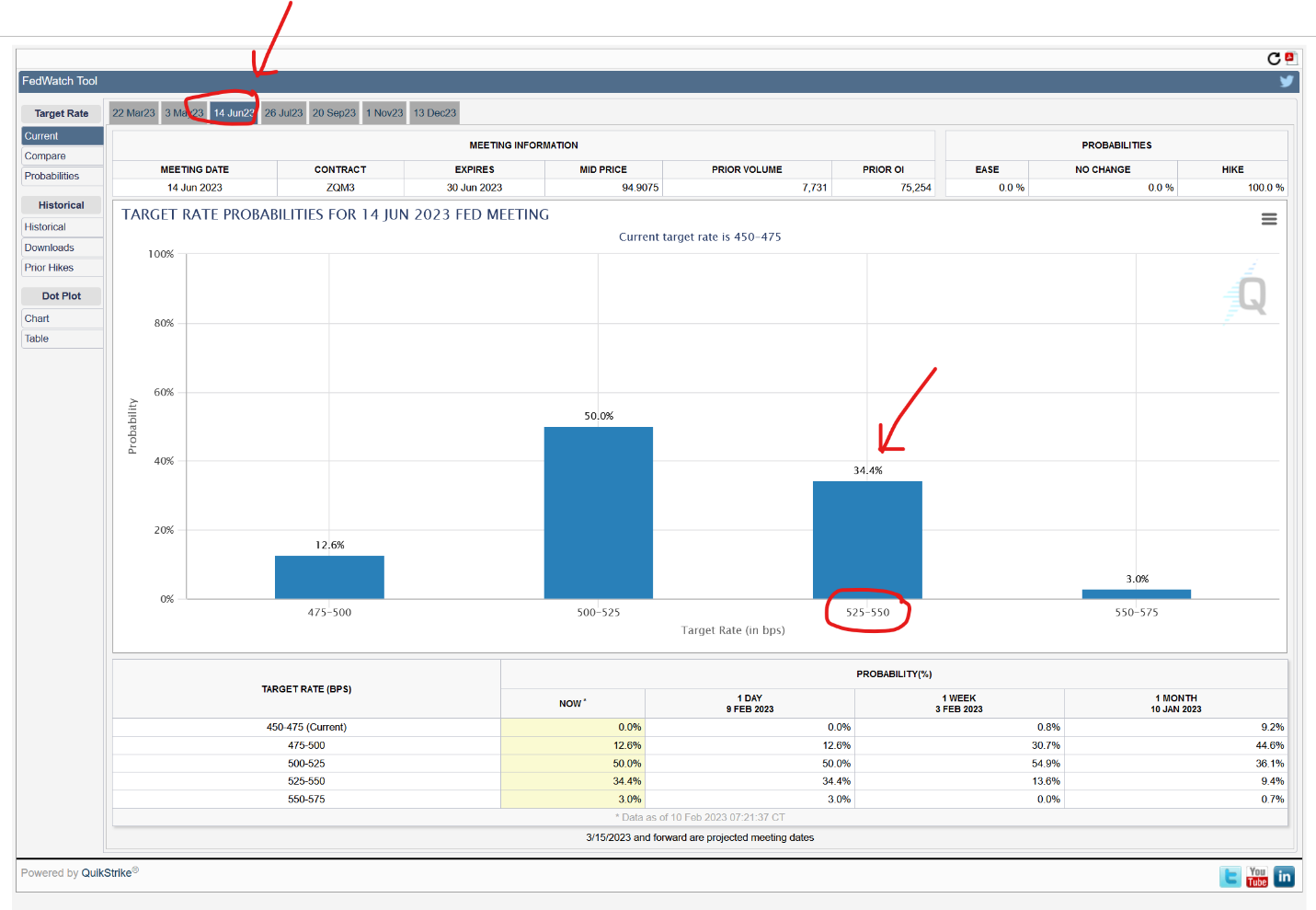Click the 500-525 probability bar

[x=598, y=513]
